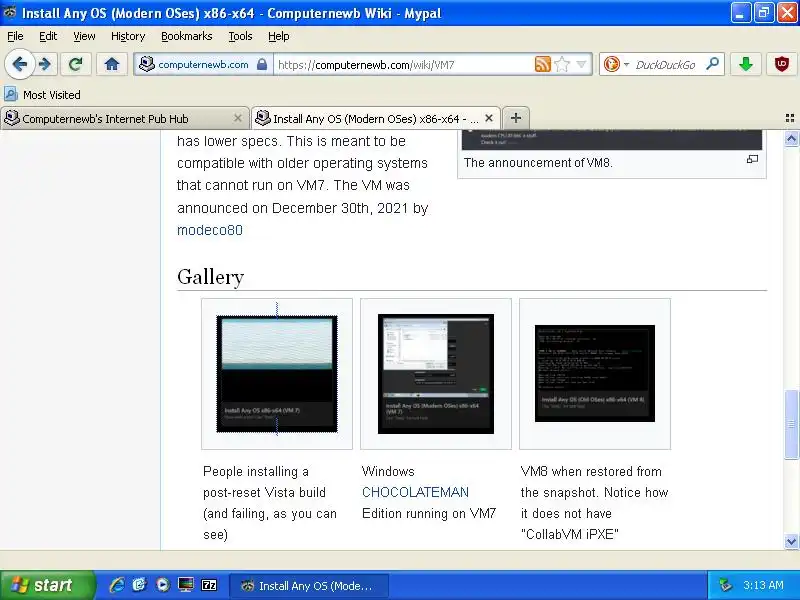800x600 pixels.
Task: Open the VM8 snapshot thumbnail
Action: pyautogui.click(x=595, y=373)
